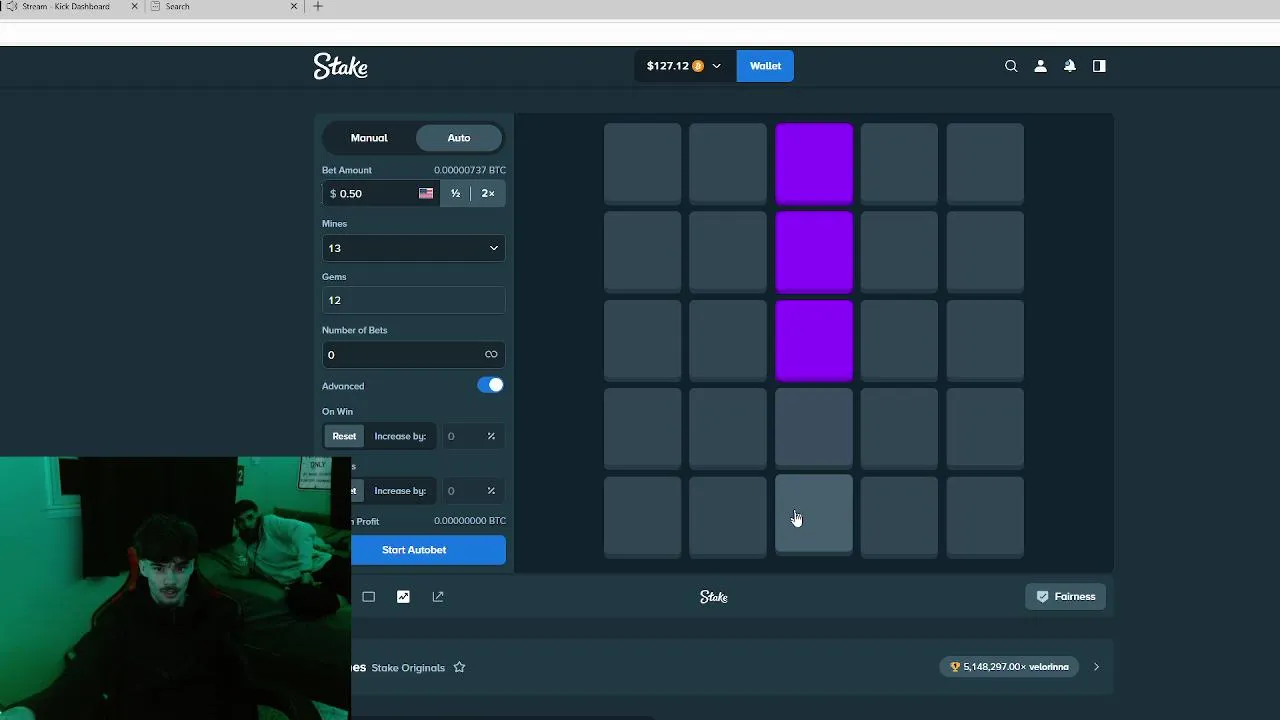Toggle the sidebar panel icon
1280x720 pixels.
[x=1099, y=66]
